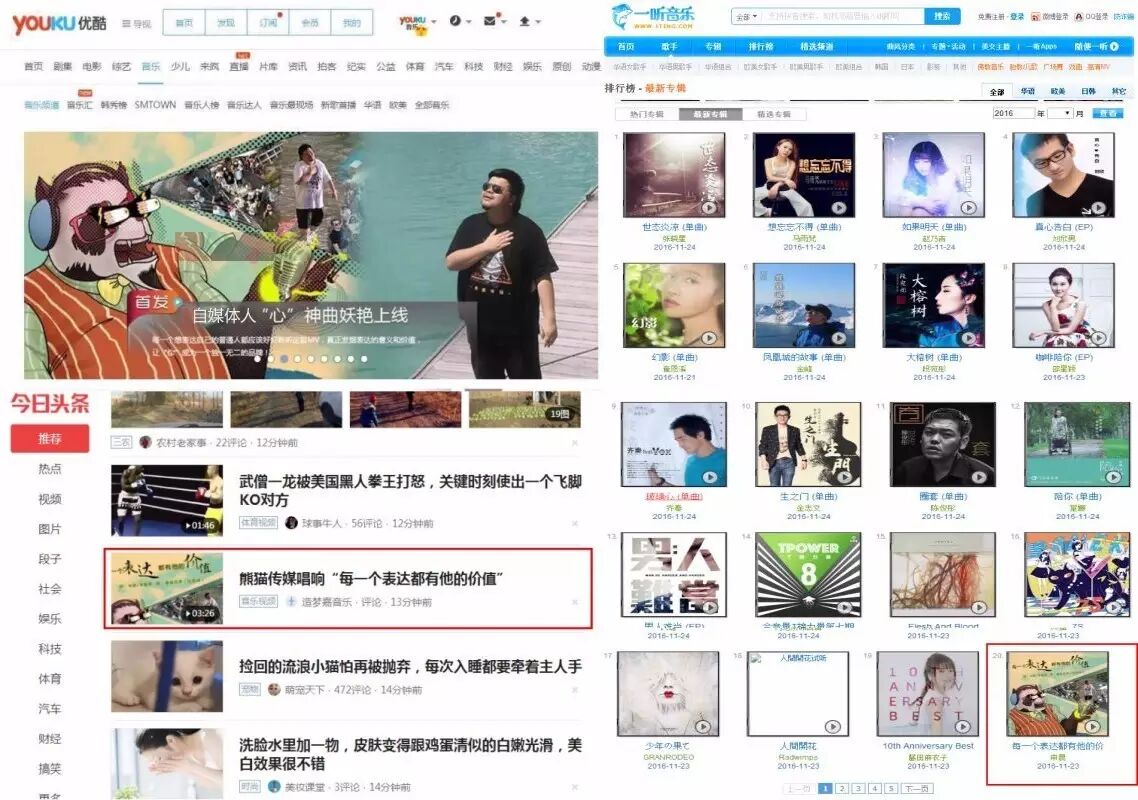
Task: Open the Youku messages envelope icon
Action: click(490, 21)
